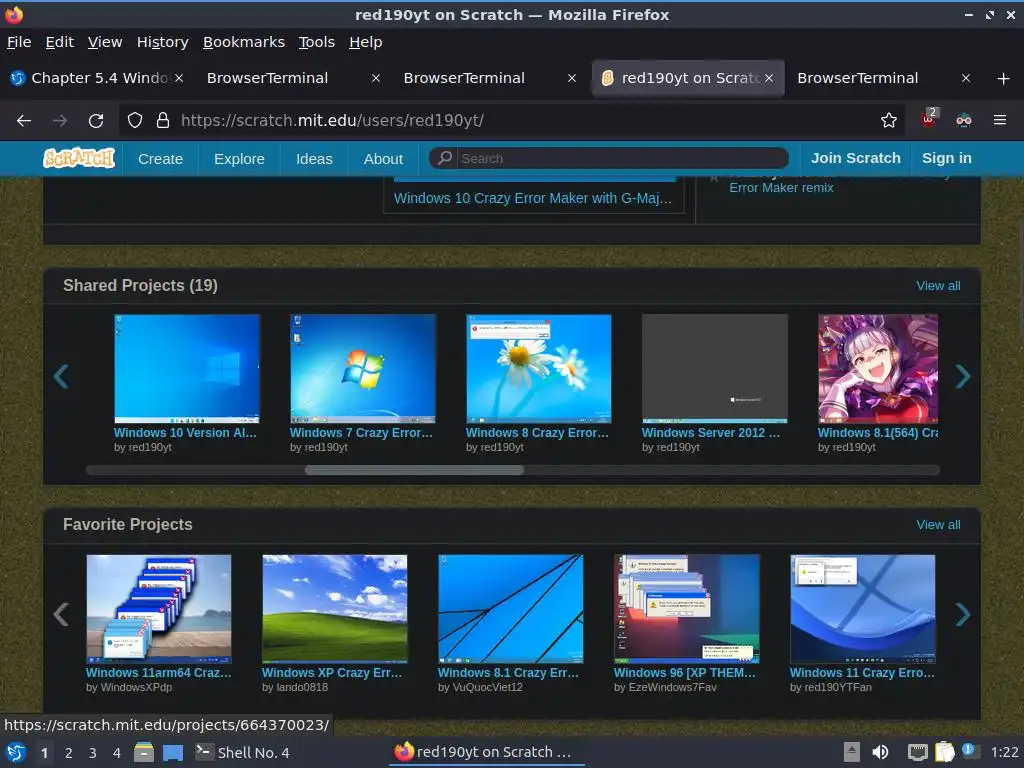The width and height of the screenshot is (1024, 768).
Task: Open the View menu
Action: click(x=105, y=42)
